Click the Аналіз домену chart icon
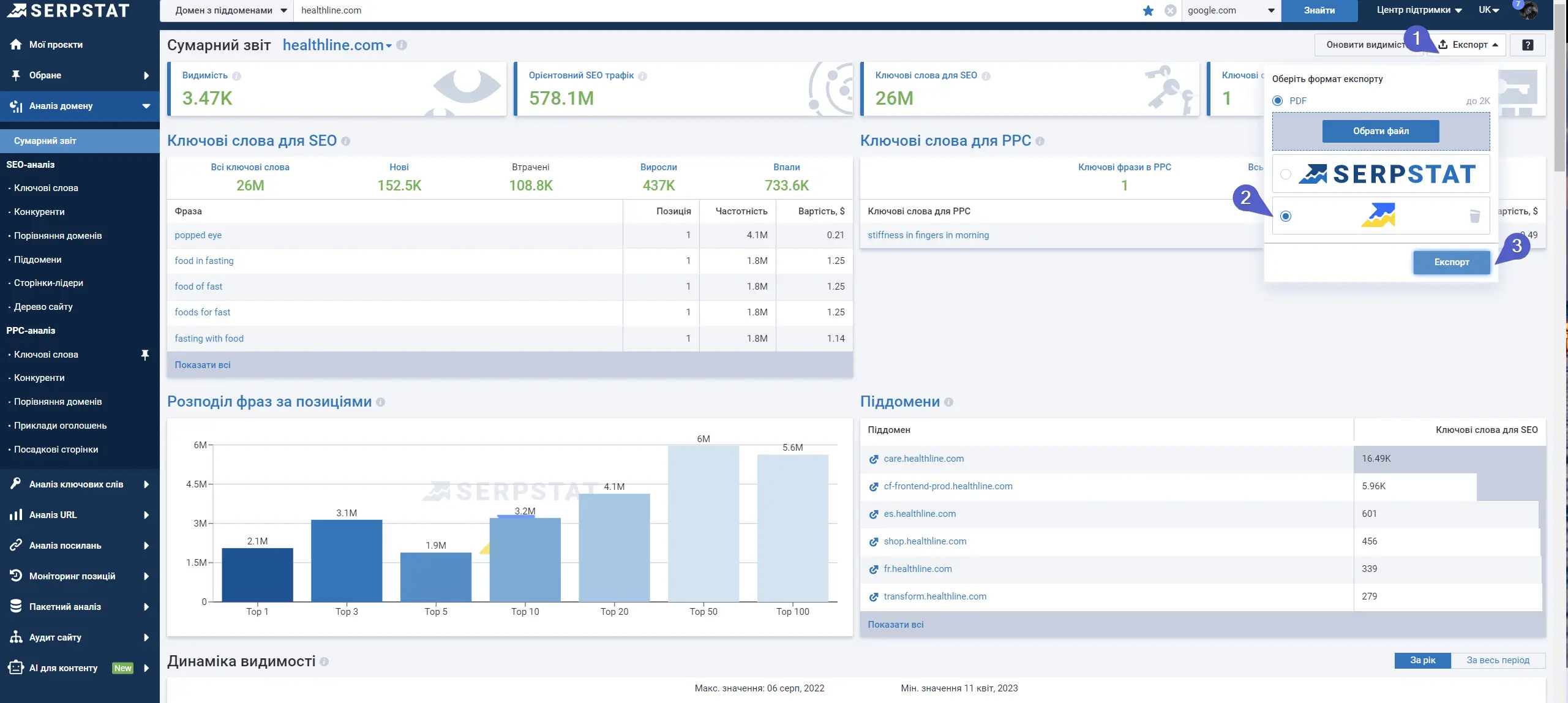This screenshot has height=703, width=1568. point(16,106)
